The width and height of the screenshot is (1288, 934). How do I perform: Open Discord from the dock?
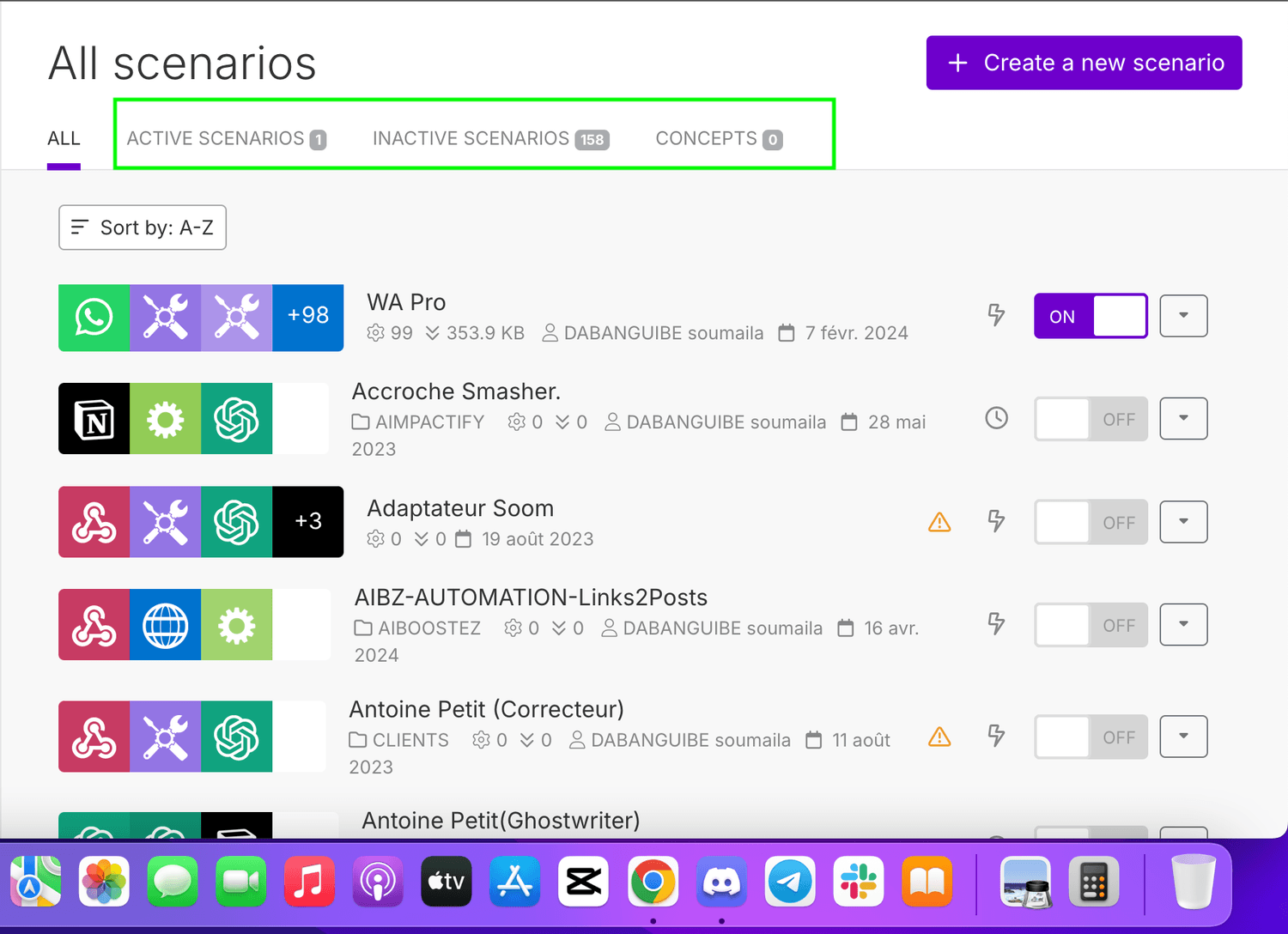(721, 882)
